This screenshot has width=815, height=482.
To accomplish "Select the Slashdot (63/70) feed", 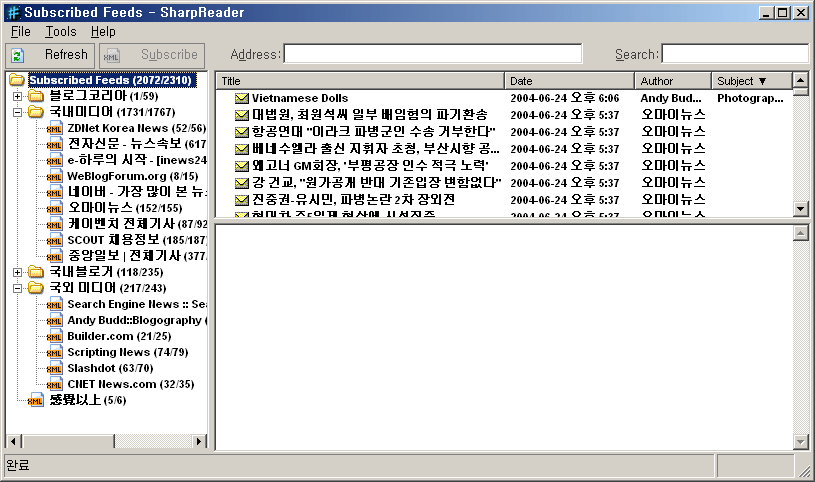I will [x=110, y=368].
